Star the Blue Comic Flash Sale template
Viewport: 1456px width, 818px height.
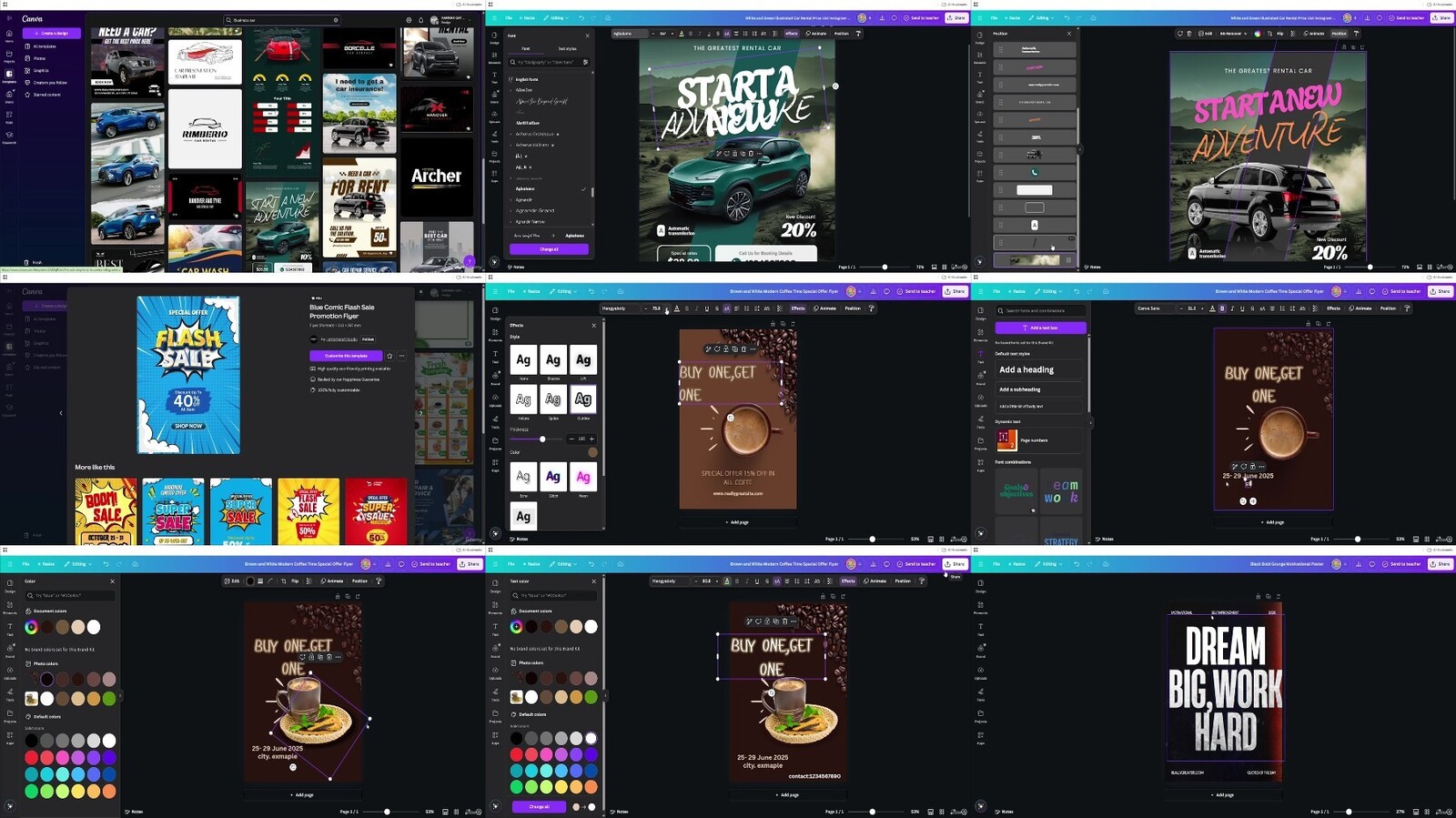(x=389, y=356)
